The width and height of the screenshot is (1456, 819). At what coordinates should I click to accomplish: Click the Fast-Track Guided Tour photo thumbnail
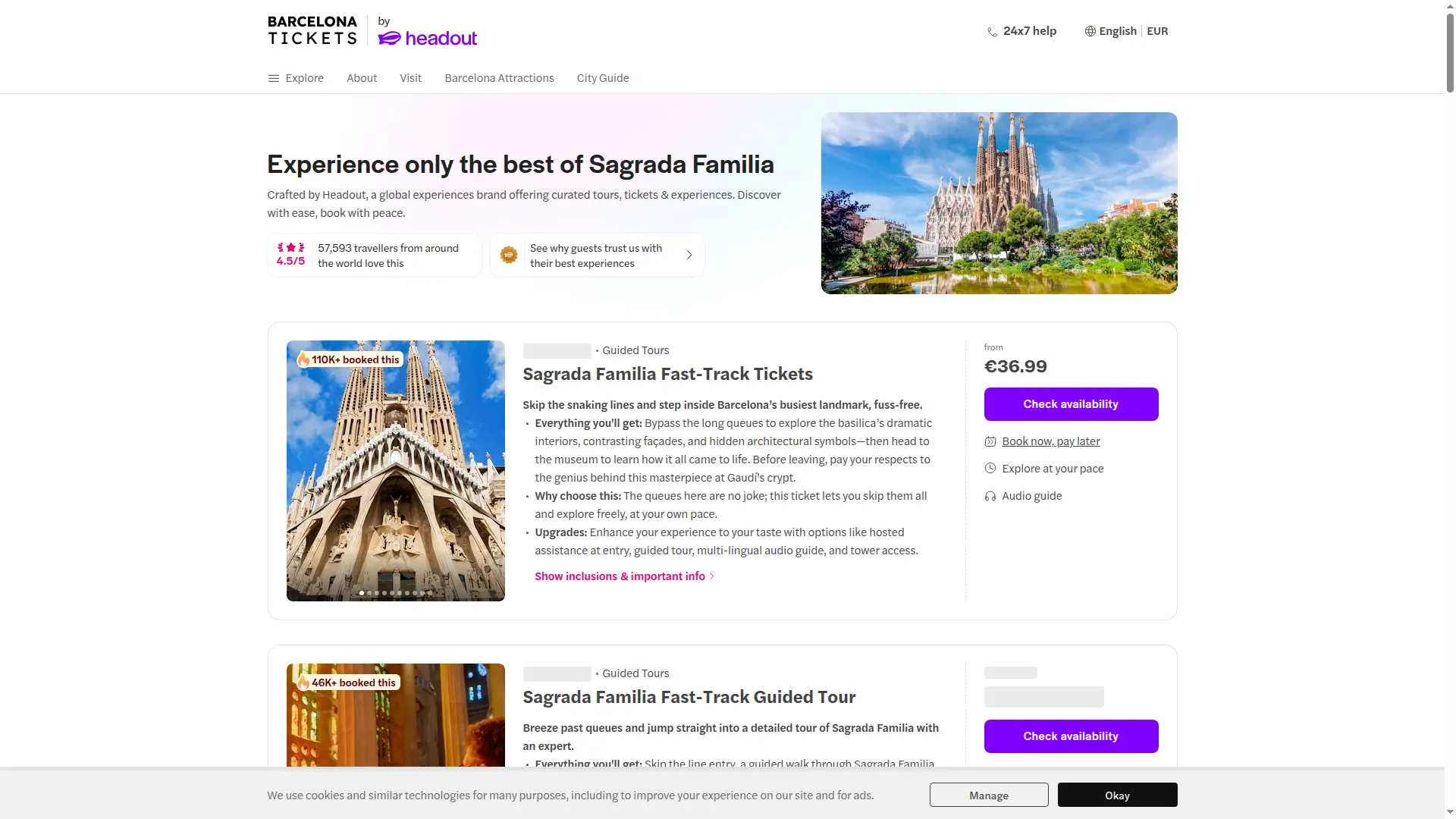click(395, 714)
